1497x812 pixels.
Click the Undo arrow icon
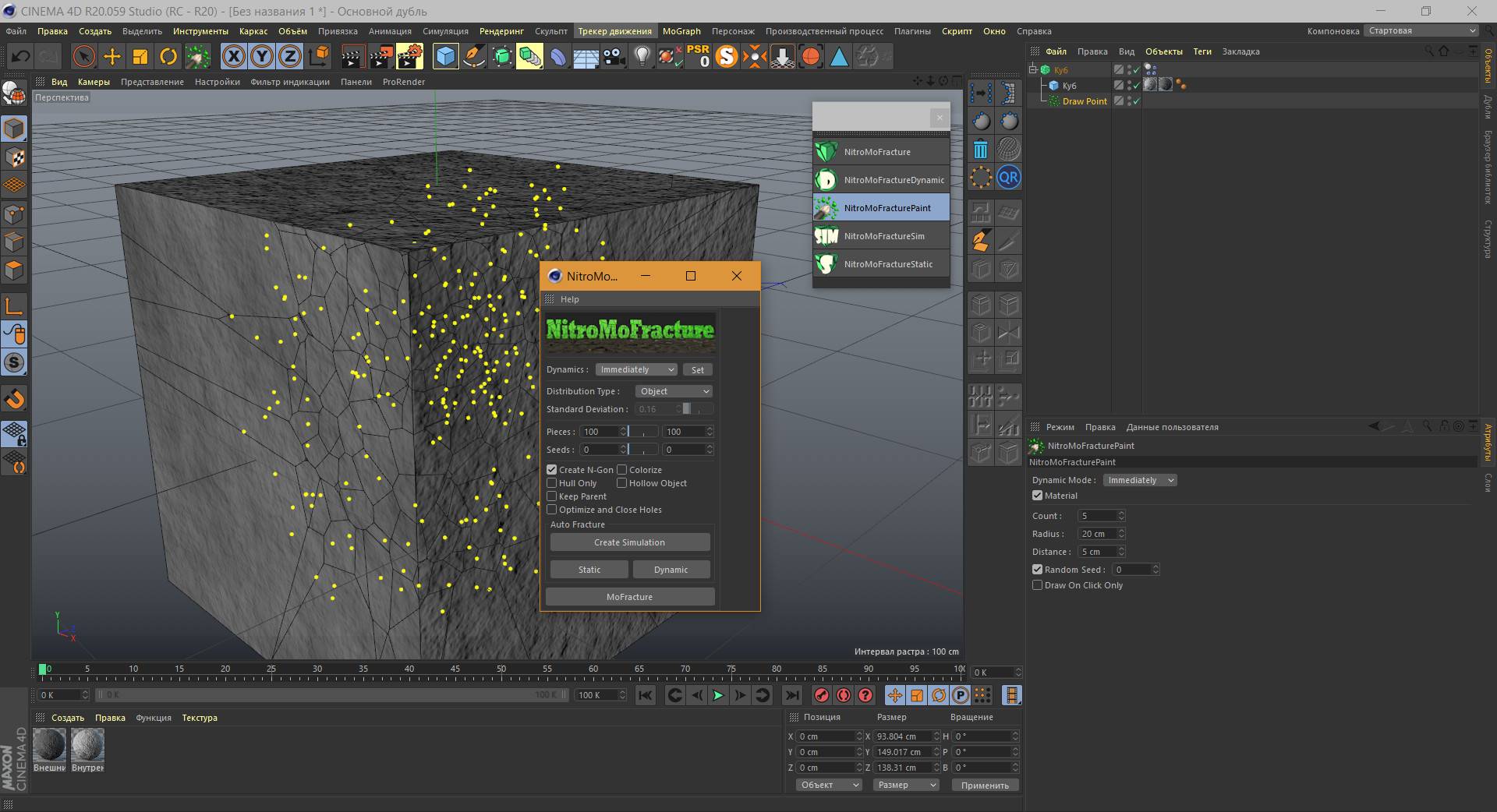tap(21, 56)
